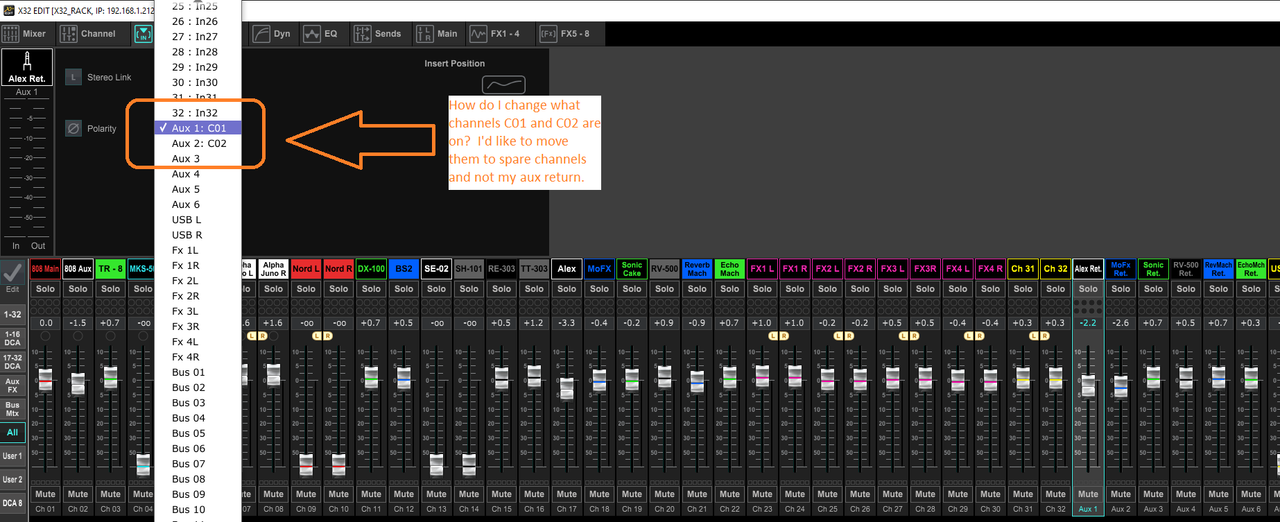The width and height of the screenshot is (1280, 522).
Task: Click the Edit checkmark icon
Action: (x=13, y=275)
